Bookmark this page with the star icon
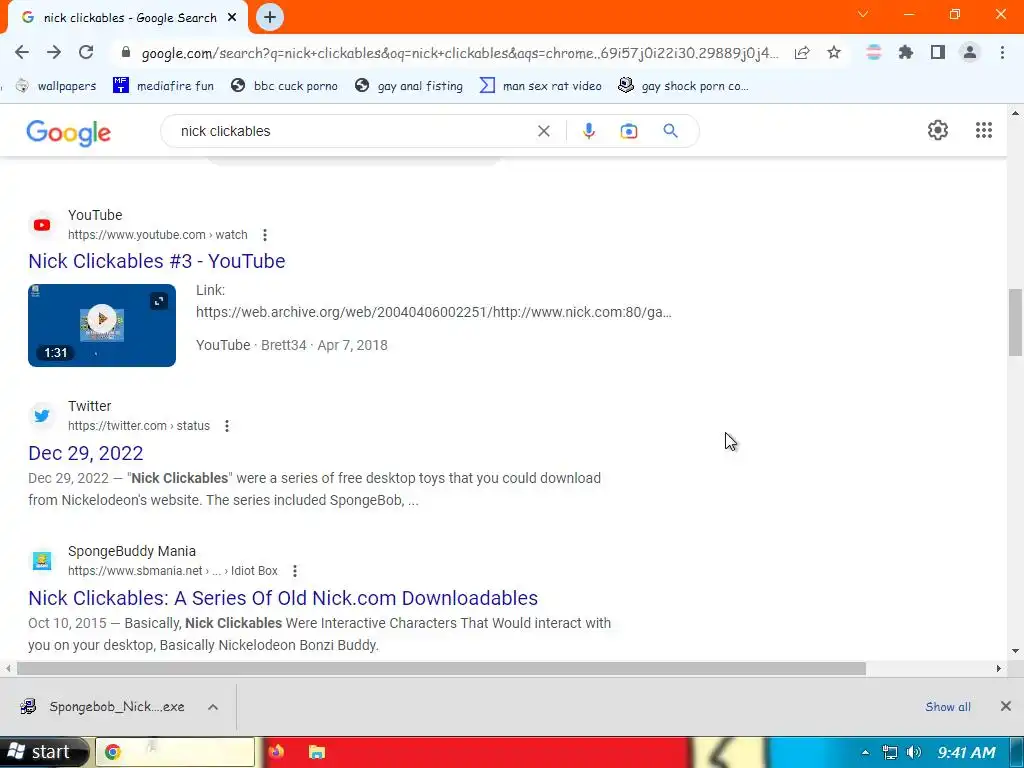This screenshot has width=1024, height=768. [x=834, y=52]
